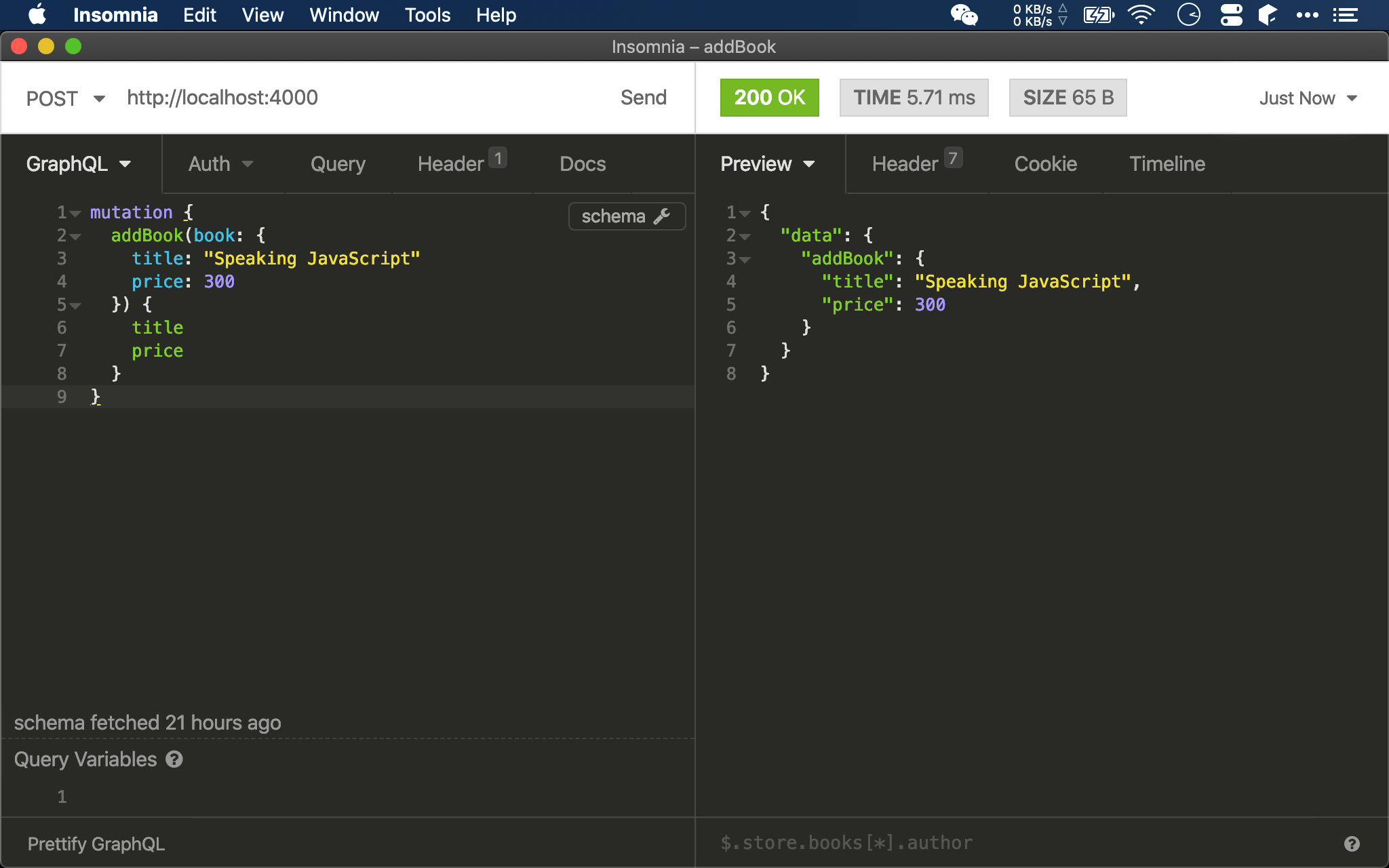The height and width of the screenshot is (868, 1389).
Task: Click Prettify GraphQL
Action: (x=96, y=844)
